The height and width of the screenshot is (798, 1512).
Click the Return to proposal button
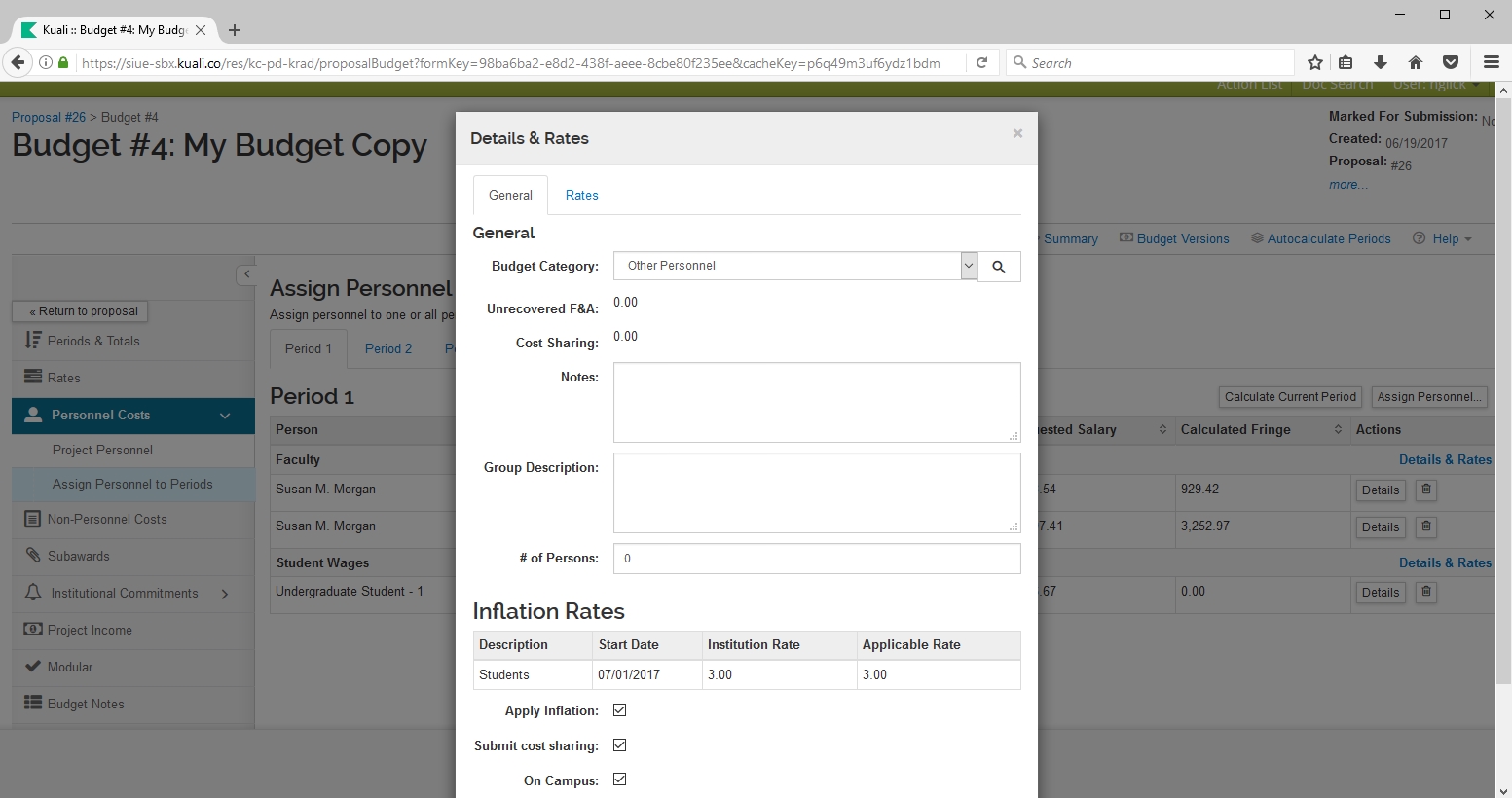85,311
